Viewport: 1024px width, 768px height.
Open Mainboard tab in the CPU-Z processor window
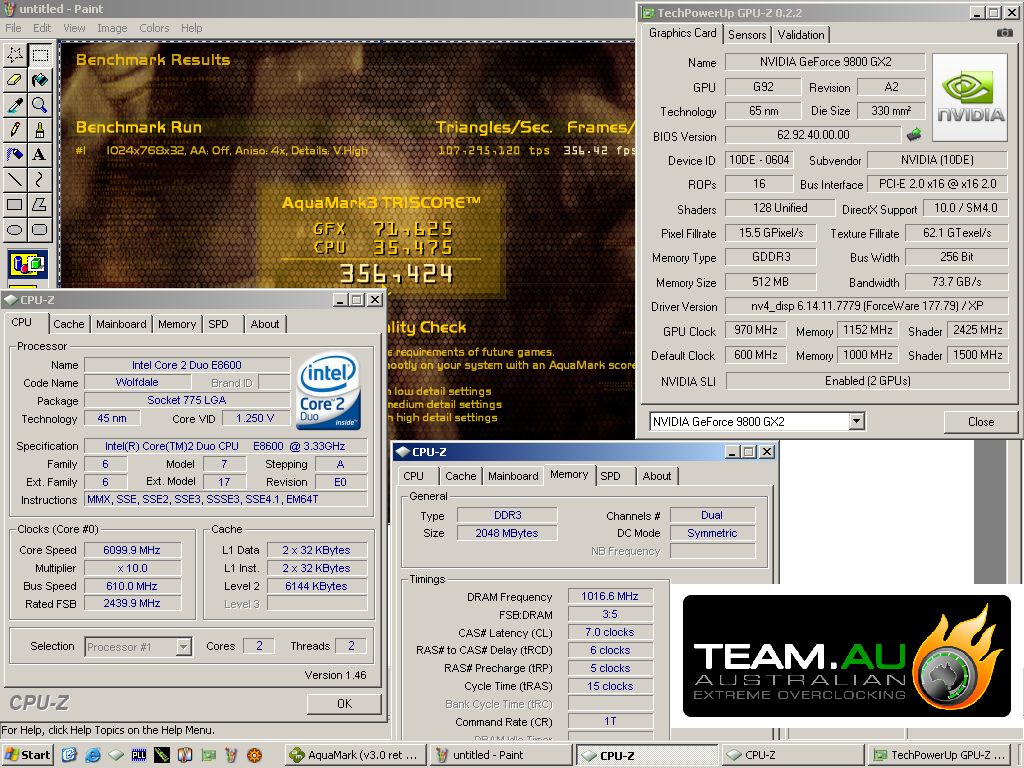coord(121,324)
